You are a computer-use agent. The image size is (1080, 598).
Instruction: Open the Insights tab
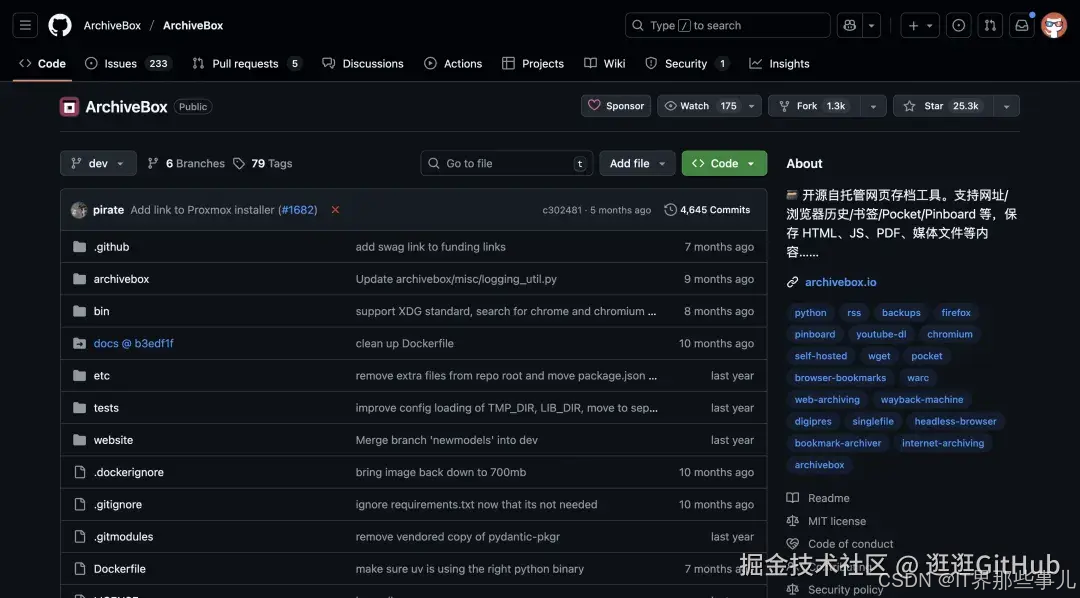pyautogui.click(x=780, y=63)
